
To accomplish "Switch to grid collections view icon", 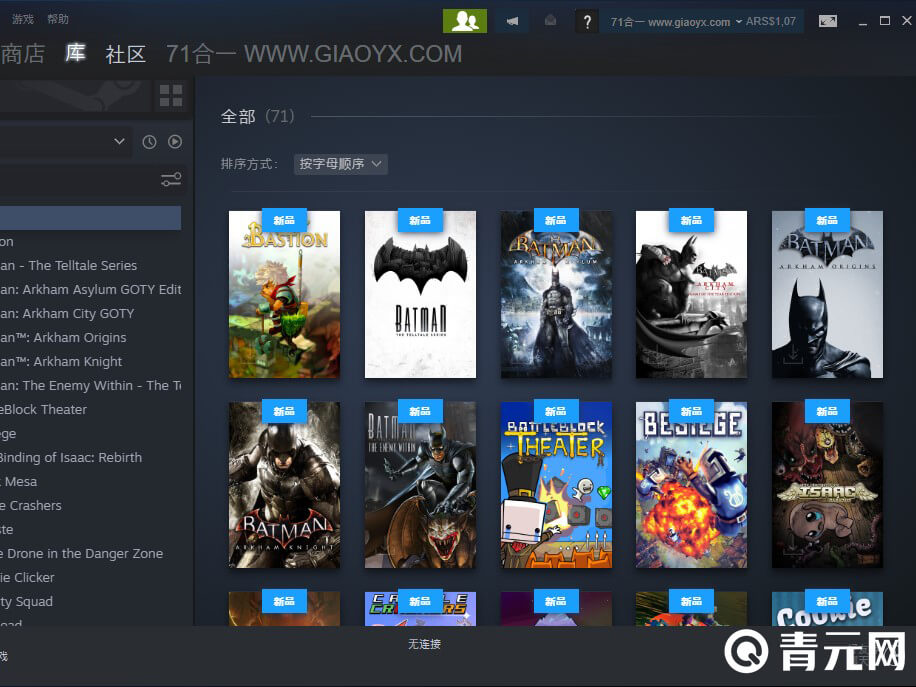I will [171, 96].
